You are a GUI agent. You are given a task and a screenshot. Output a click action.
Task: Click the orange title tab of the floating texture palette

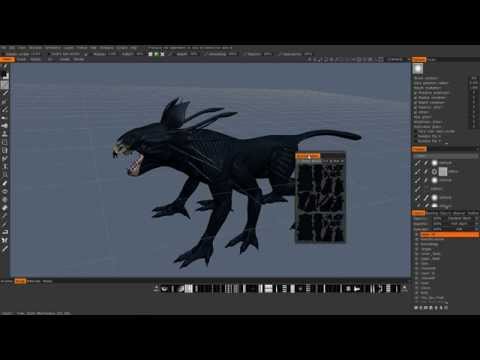(308, 156)
